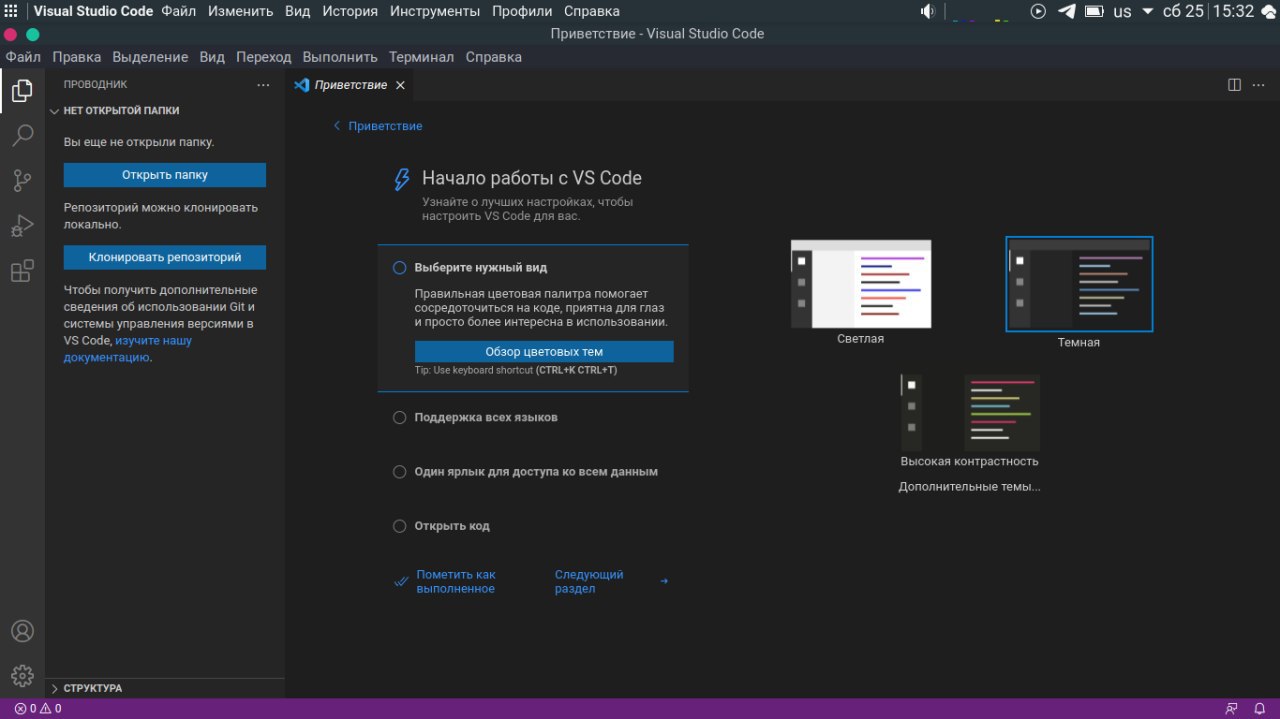Open the Выделение menu
This screenshot has height=719, width=1280.
(x=150, y=57)
